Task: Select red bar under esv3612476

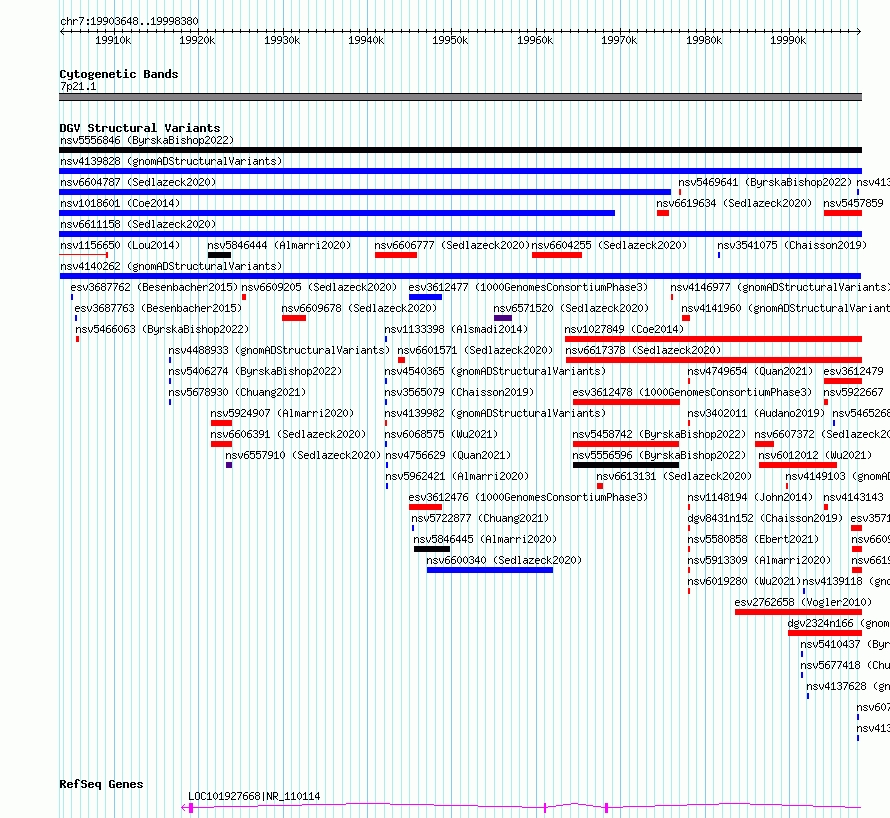Action: coord(425,507)
